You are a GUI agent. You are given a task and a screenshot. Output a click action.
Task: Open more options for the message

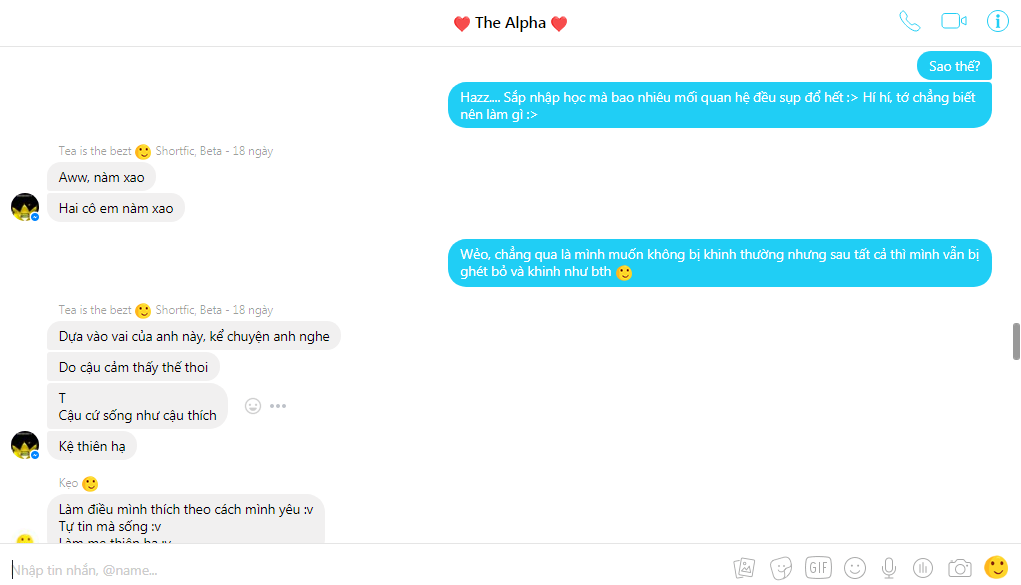click(x=278, y=406)
